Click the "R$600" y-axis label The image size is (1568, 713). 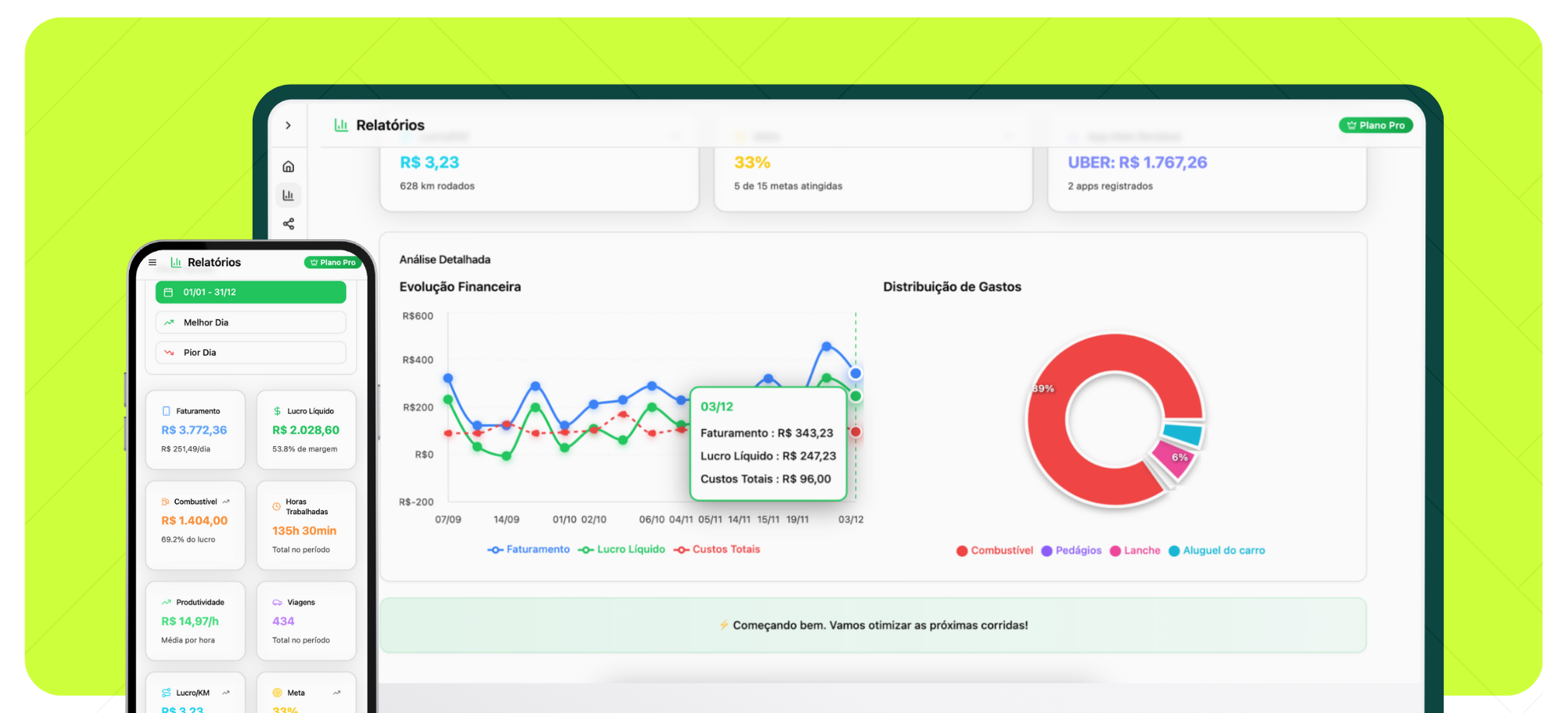(418, 316)
